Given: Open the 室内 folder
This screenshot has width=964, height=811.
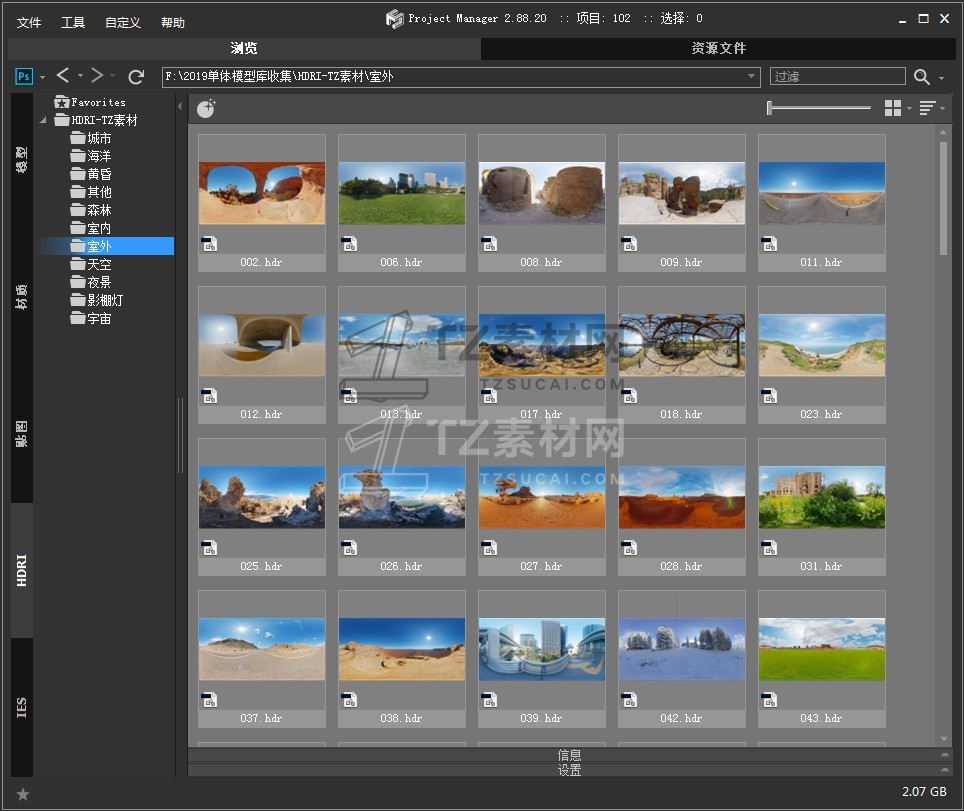Looking at the screenshot, I should (x=91, y=228).
